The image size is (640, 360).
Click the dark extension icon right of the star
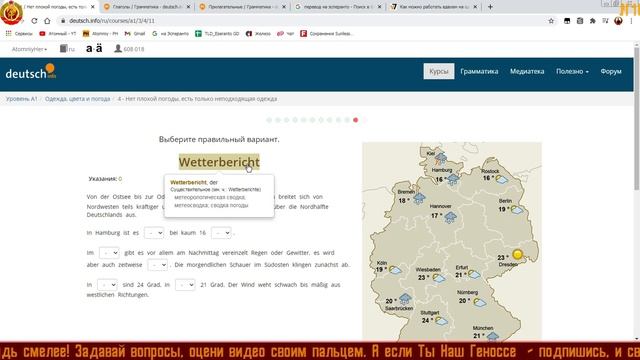pos(567,21)
